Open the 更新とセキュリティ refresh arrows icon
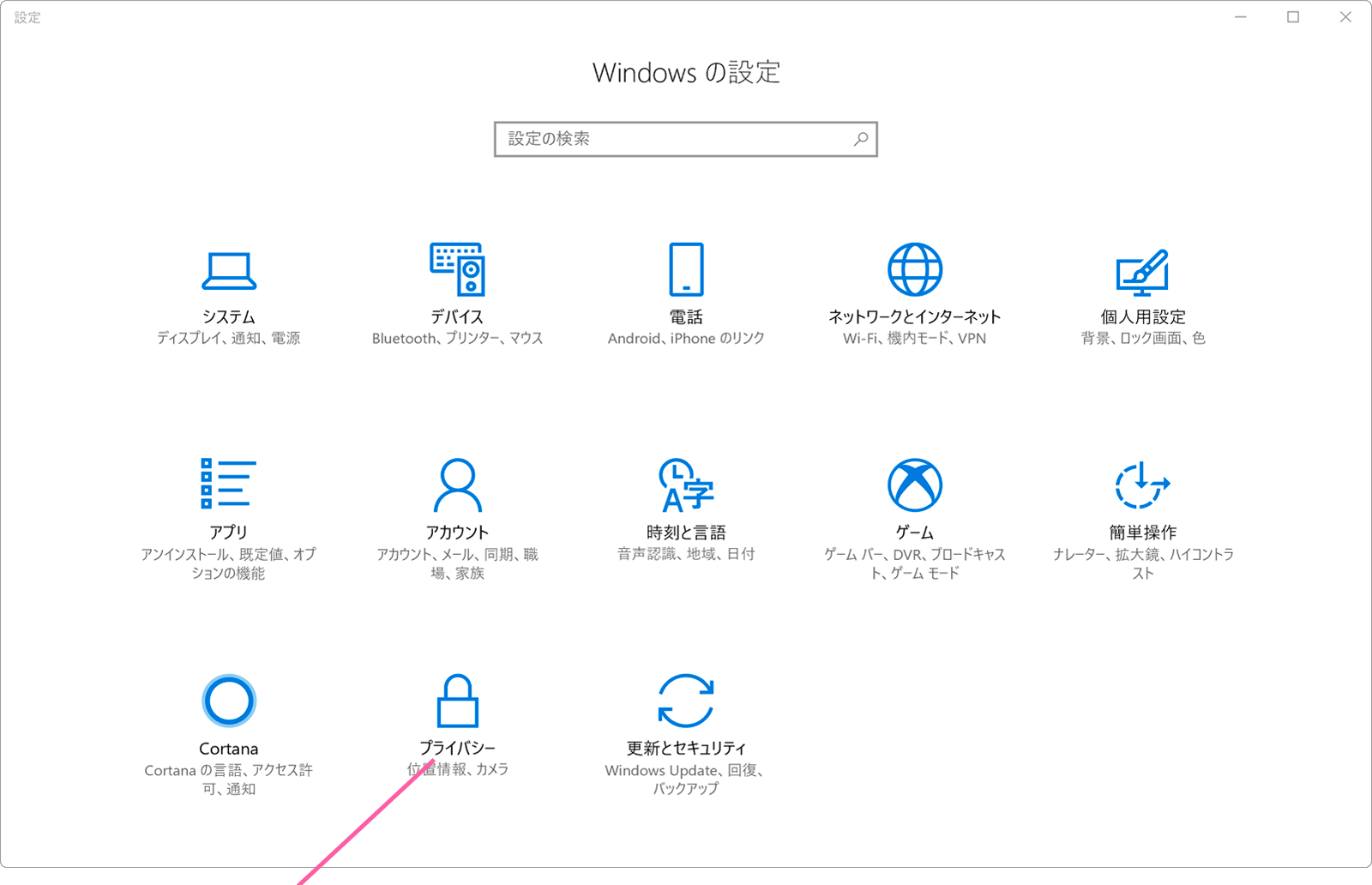Viewport: 1372px width, 885px height. (x=686, y=701)
